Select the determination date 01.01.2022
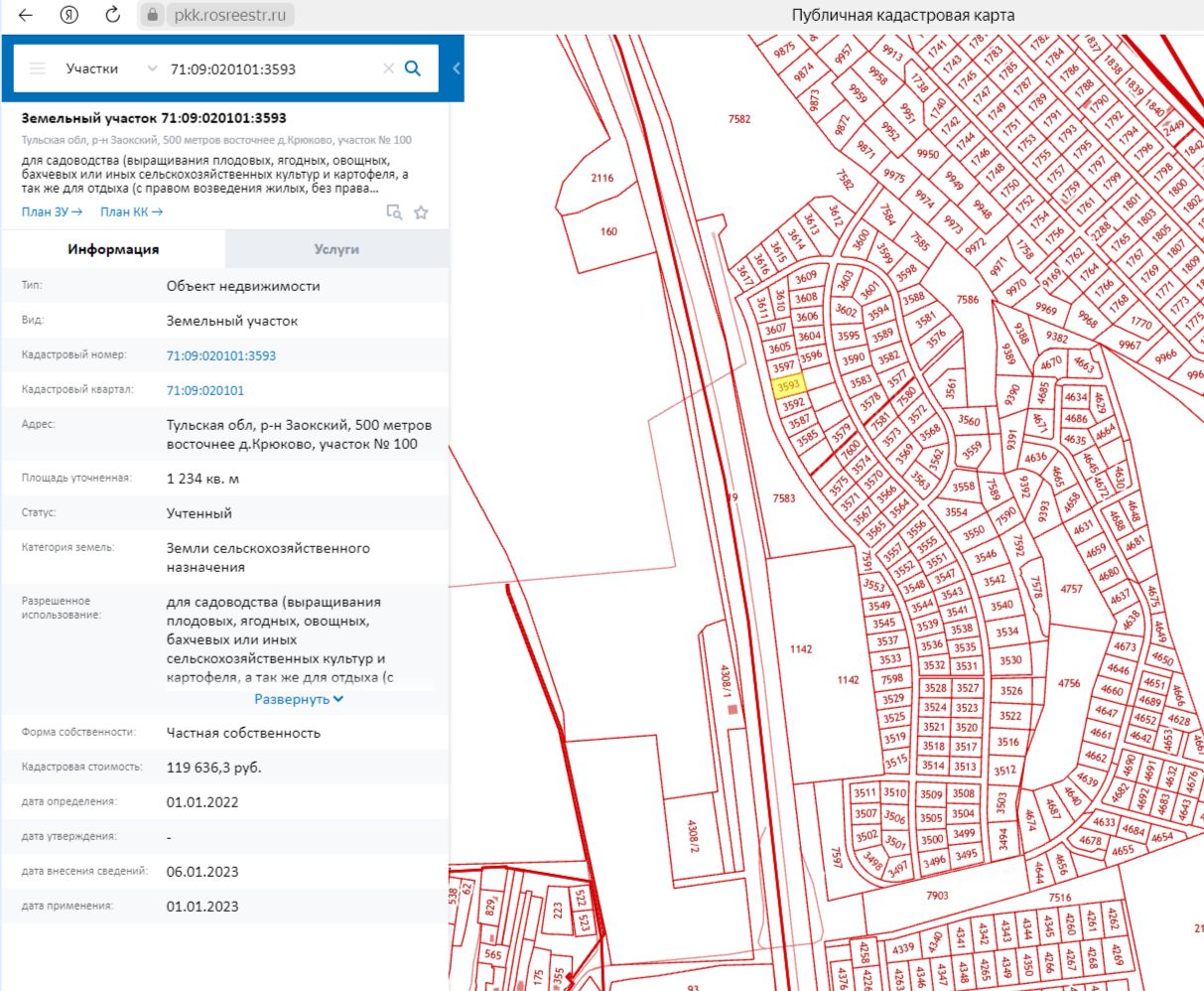This screenshot has height=991, width=1204. [202, 802]
